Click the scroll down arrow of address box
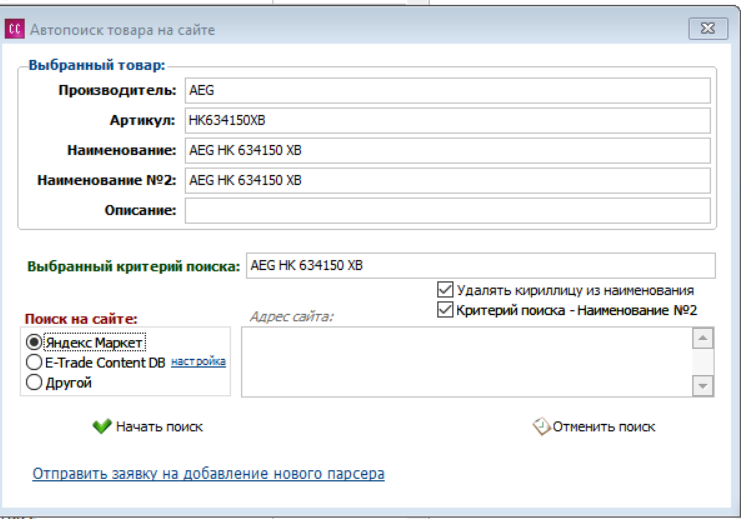Screen dimensions: 741x519 (703, 386)
